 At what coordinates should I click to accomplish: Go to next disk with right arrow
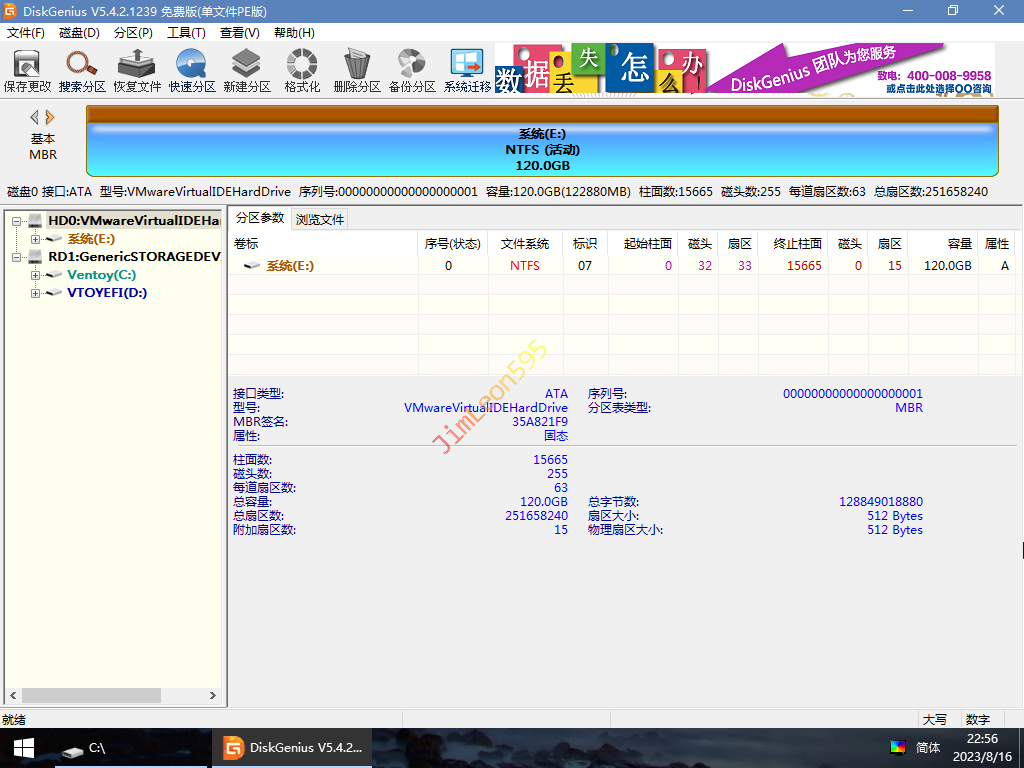(x=51, y=117)
